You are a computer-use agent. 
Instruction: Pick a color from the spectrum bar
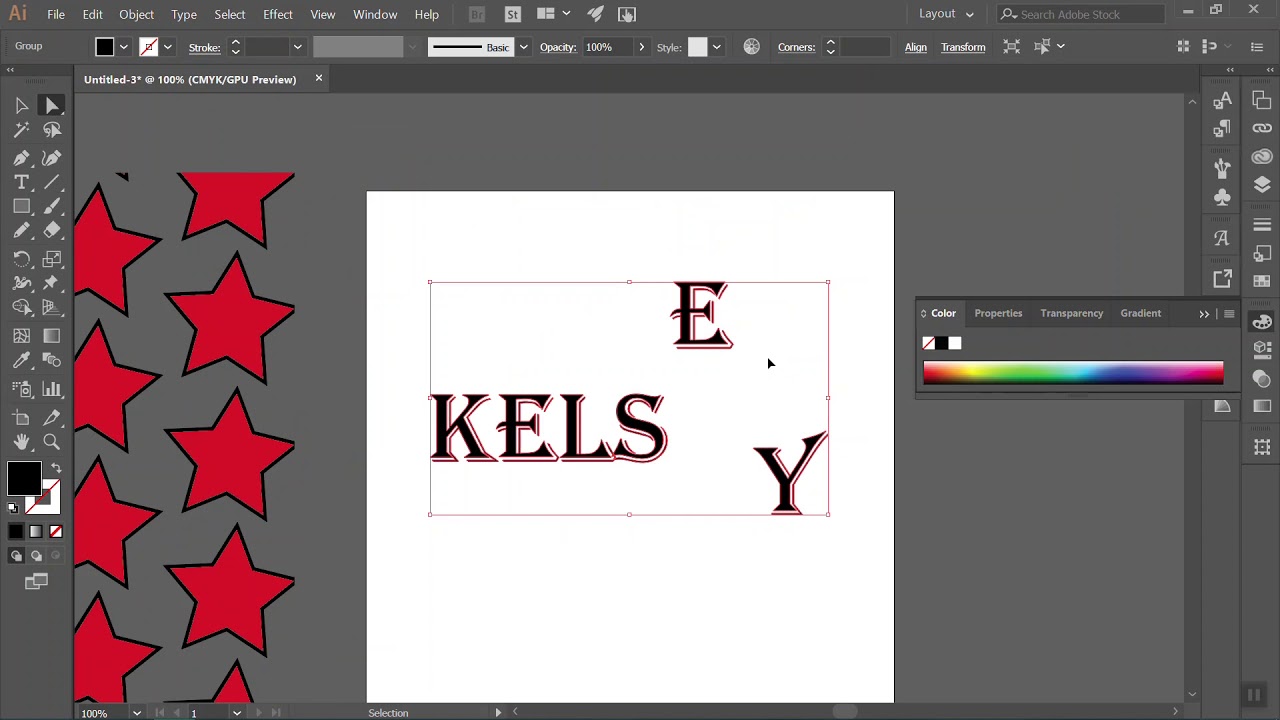click(1073, 373)
